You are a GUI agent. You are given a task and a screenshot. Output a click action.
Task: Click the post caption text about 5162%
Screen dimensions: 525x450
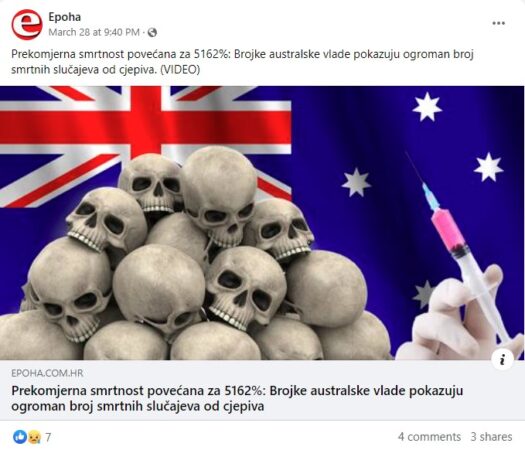[242, 62]
